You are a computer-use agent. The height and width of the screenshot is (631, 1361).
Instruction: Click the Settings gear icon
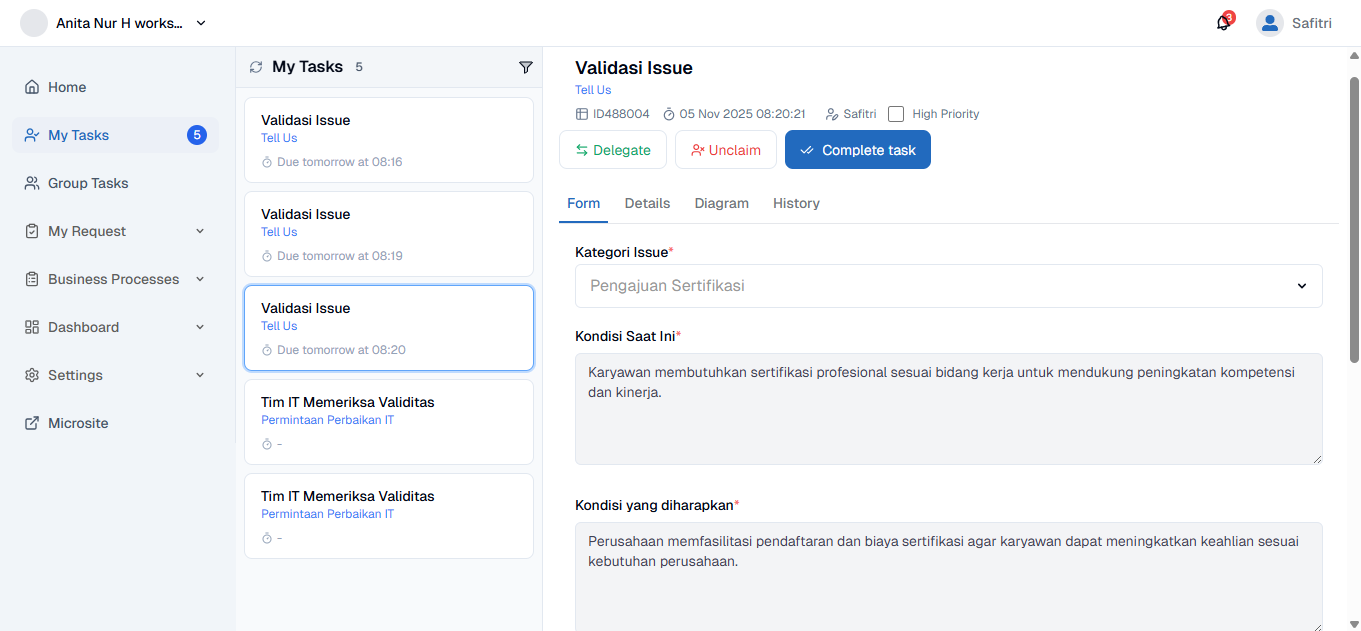point(32,375)
